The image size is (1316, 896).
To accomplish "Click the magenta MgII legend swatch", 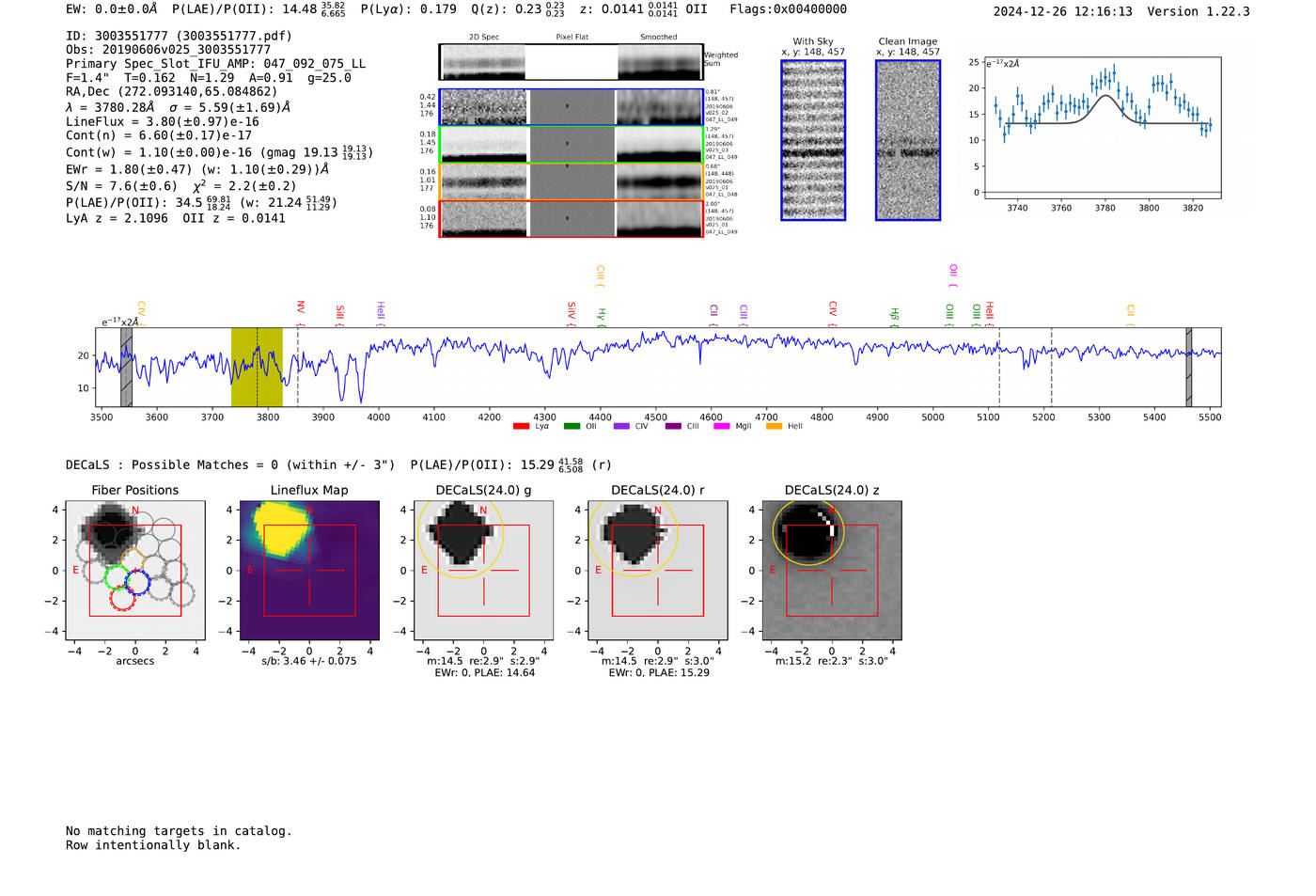I will 722,426.
